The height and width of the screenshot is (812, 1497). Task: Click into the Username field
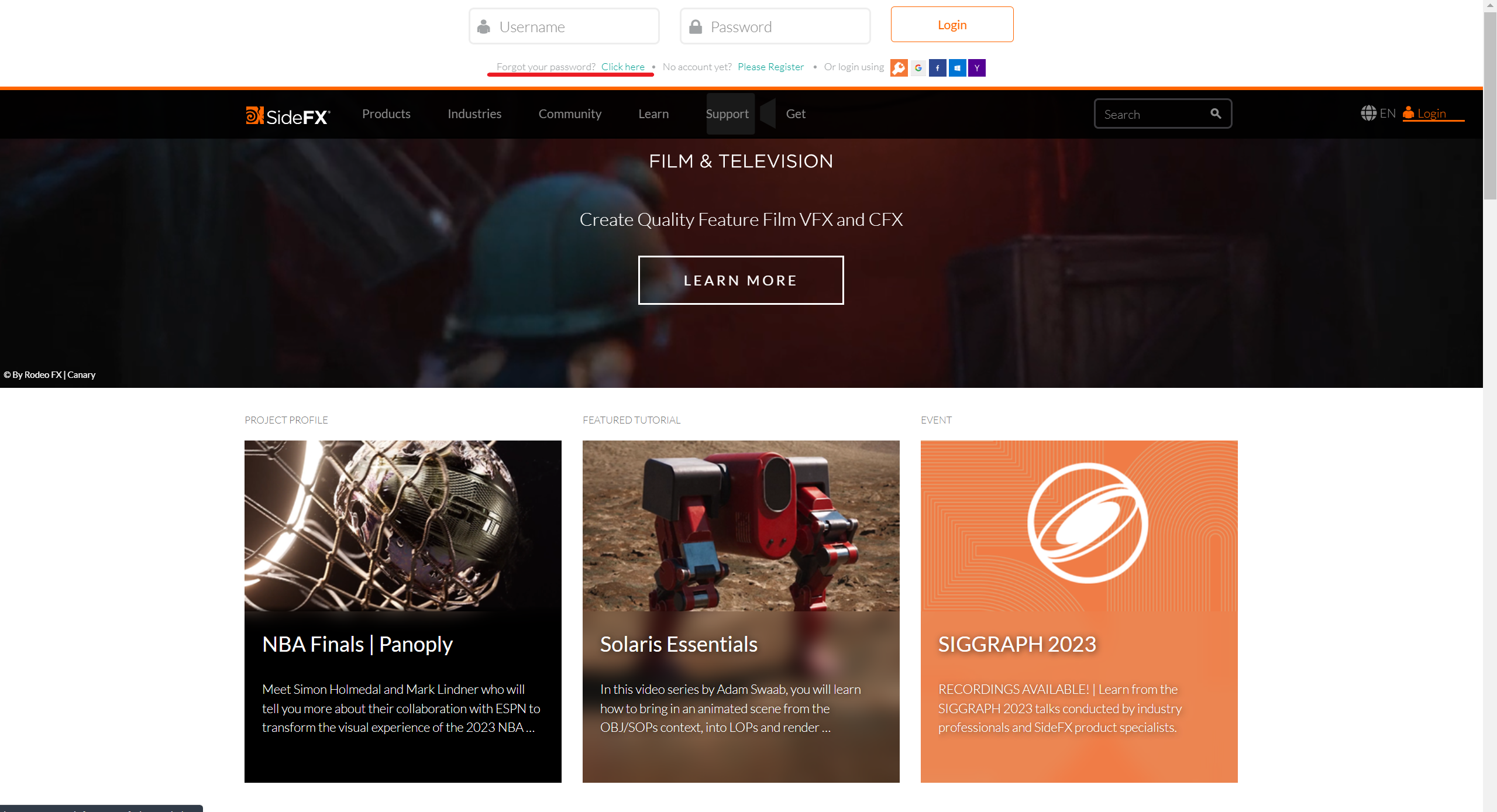tap(564, 26)
